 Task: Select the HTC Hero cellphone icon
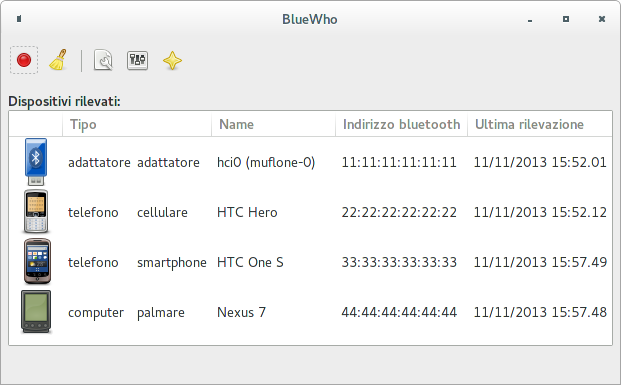point(36,212)
